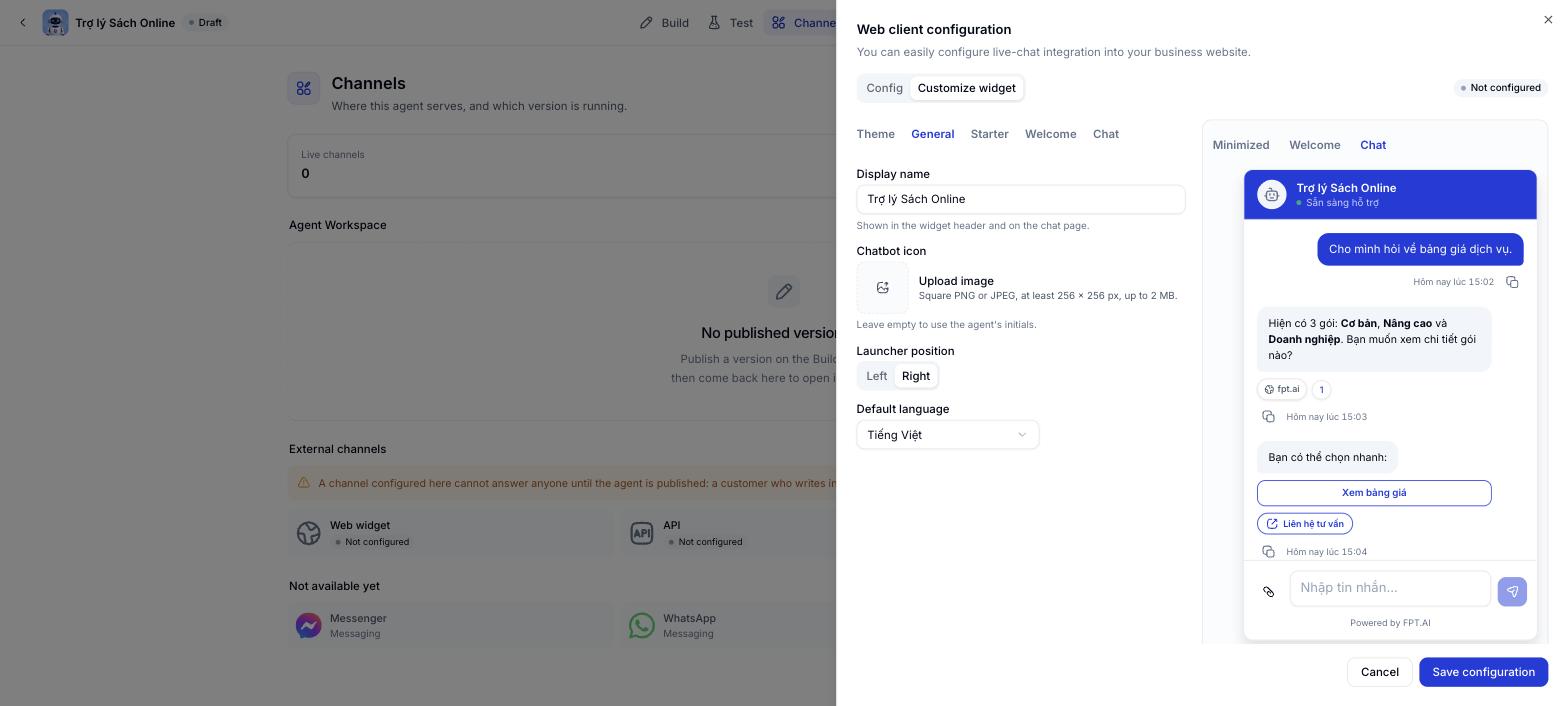The image size is (1568, 706).
Task: Click the back arrow icon
Action: point(22,22)
